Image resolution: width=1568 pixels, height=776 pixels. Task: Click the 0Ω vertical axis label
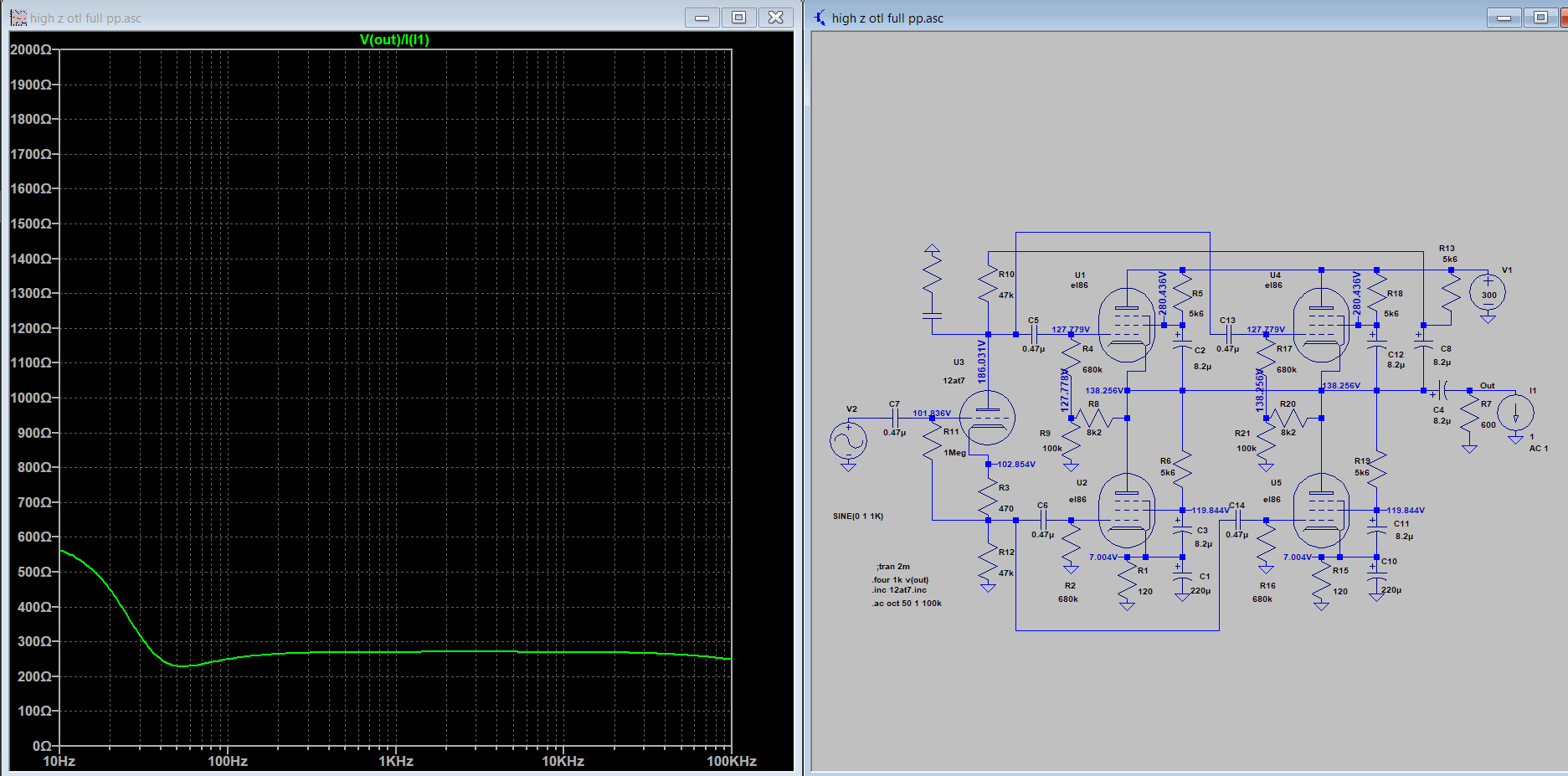point(42,746)
